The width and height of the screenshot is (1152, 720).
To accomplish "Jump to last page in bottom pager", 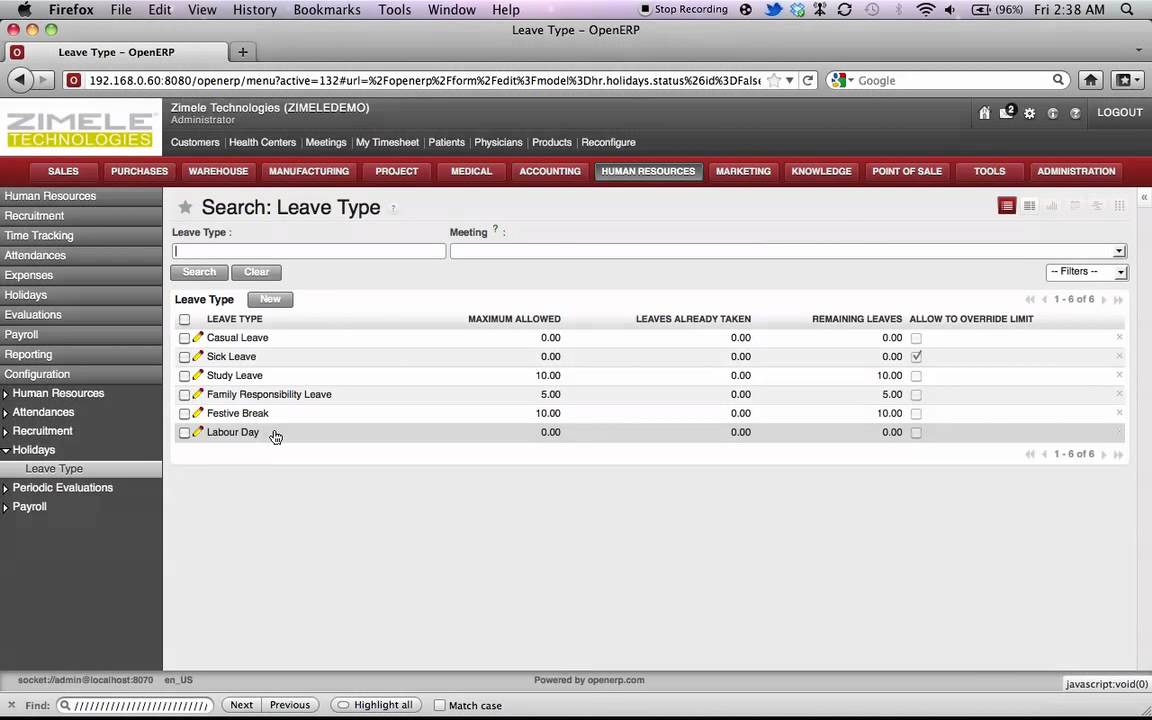I will click(1118, 455).
